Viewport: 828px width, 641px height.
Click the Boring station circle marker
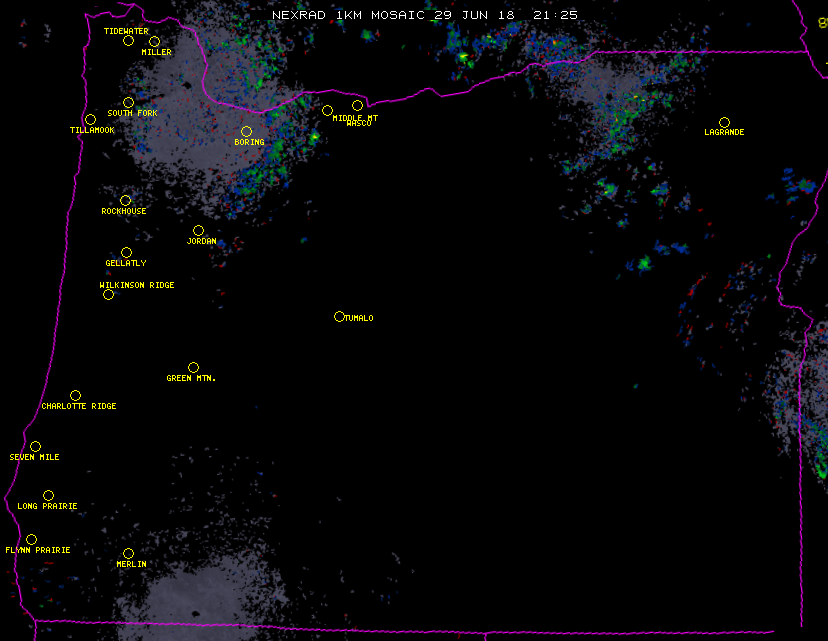point(246,132)
